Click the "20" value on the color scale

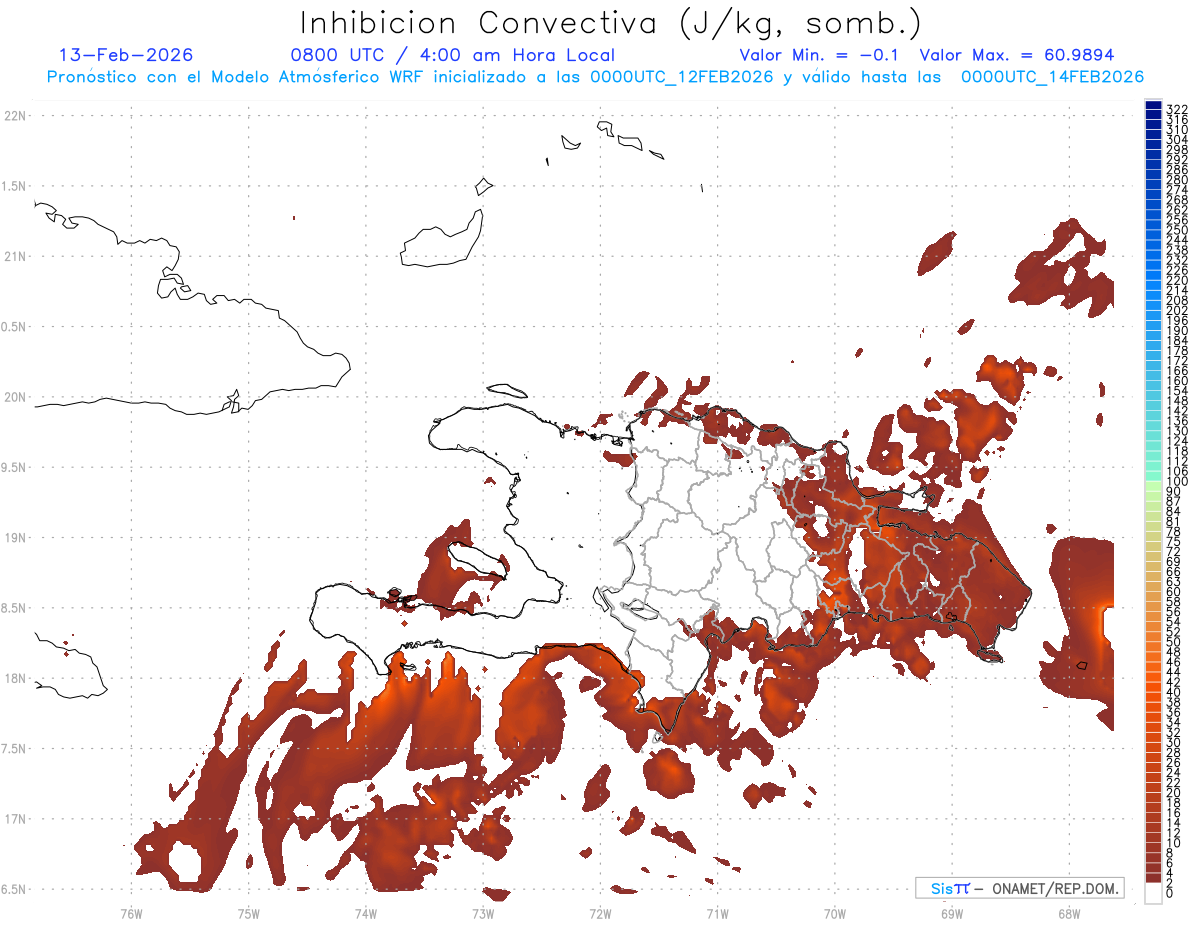point(1174,792)
